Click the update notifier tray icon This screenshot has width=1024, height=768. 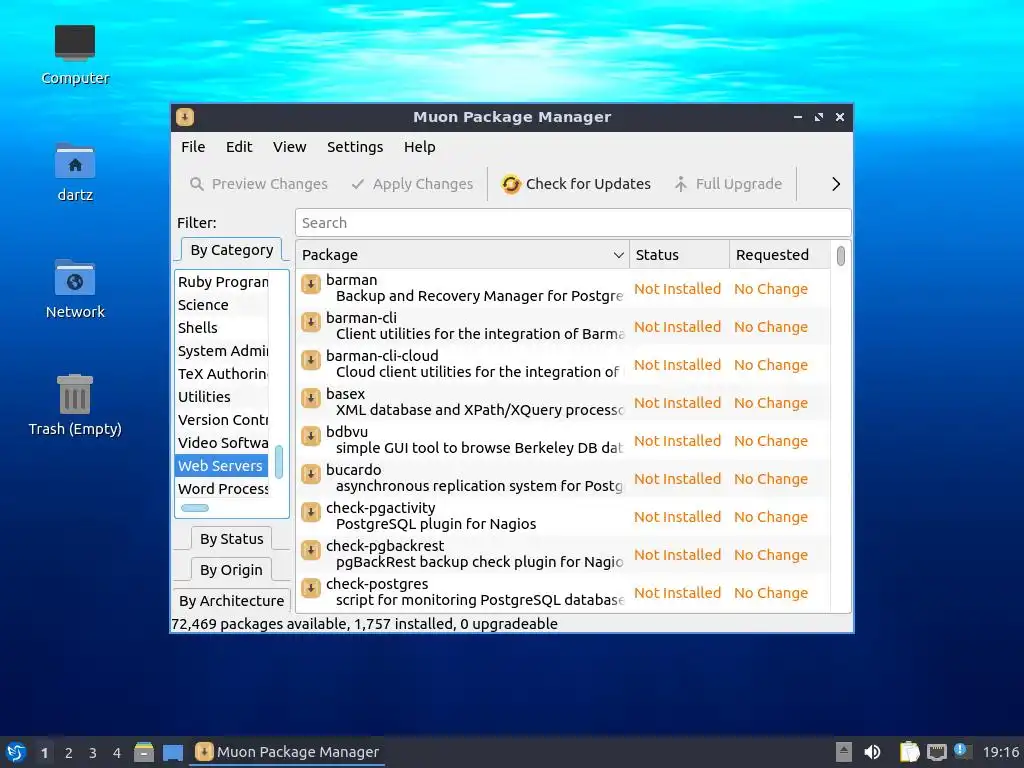[x=963, y=751]
